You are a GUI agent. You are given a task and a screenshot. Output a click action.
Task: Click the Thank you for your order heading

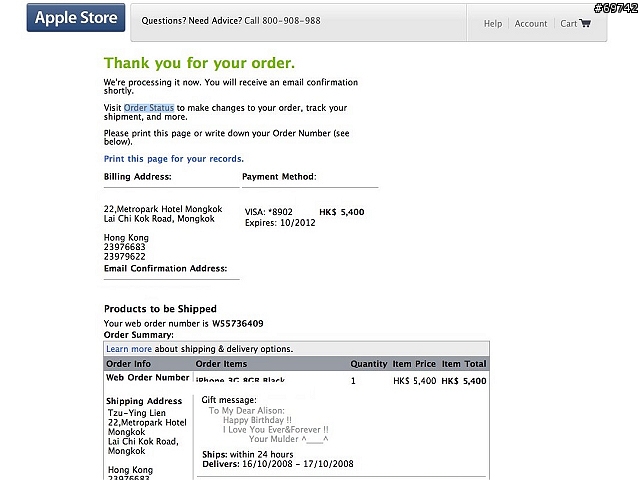pos(199,63)
